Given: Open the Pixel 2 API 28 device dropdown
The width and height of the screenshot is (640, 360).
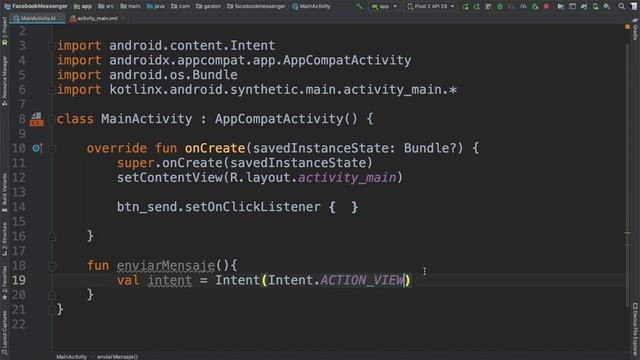Looking at the screenshot, I should pyautogui.click(x=431, y=6).
